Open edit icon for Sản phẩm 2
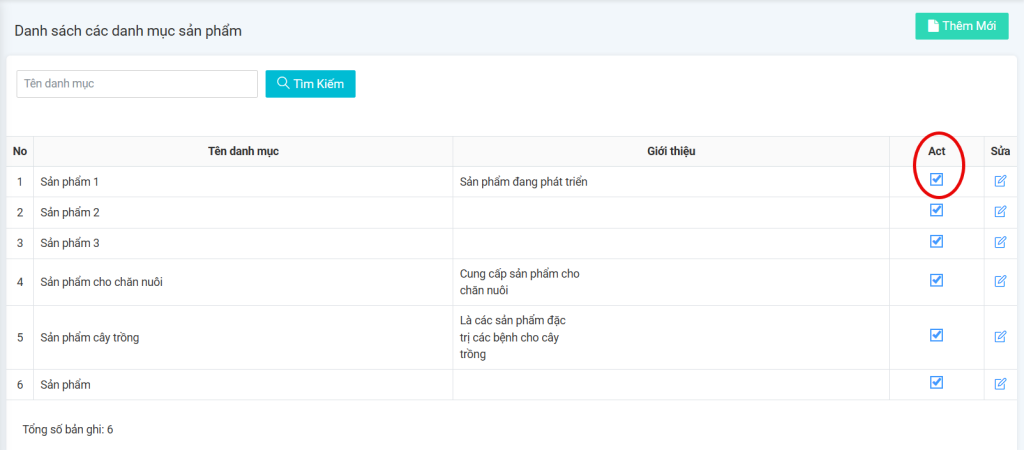Image resolution: width=1024 pixels, height=450 pixels. 1000,212
